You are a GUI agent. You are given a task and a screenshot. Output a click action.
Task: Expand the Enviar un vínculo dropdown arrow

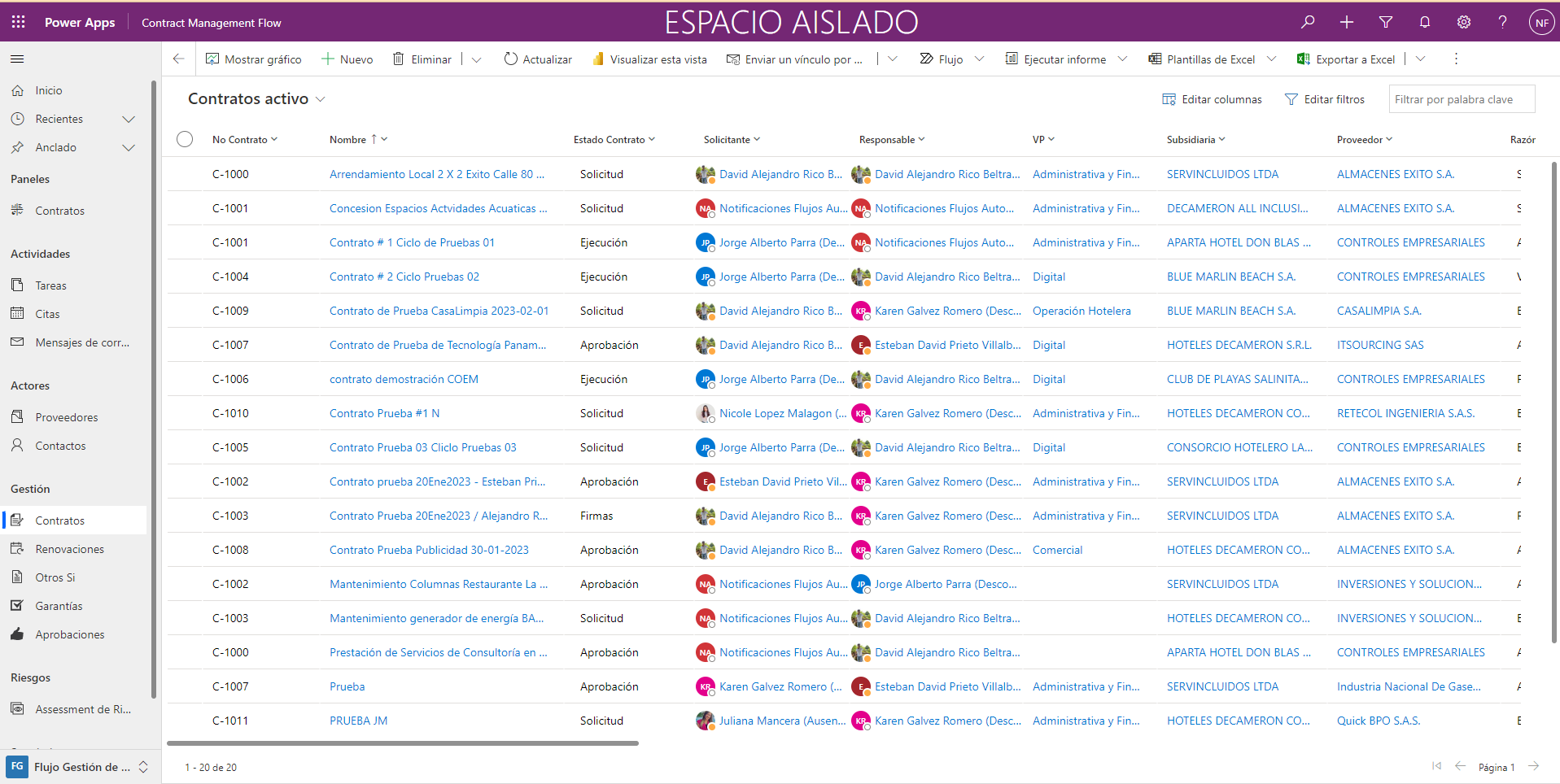click(x=893, y=59)
